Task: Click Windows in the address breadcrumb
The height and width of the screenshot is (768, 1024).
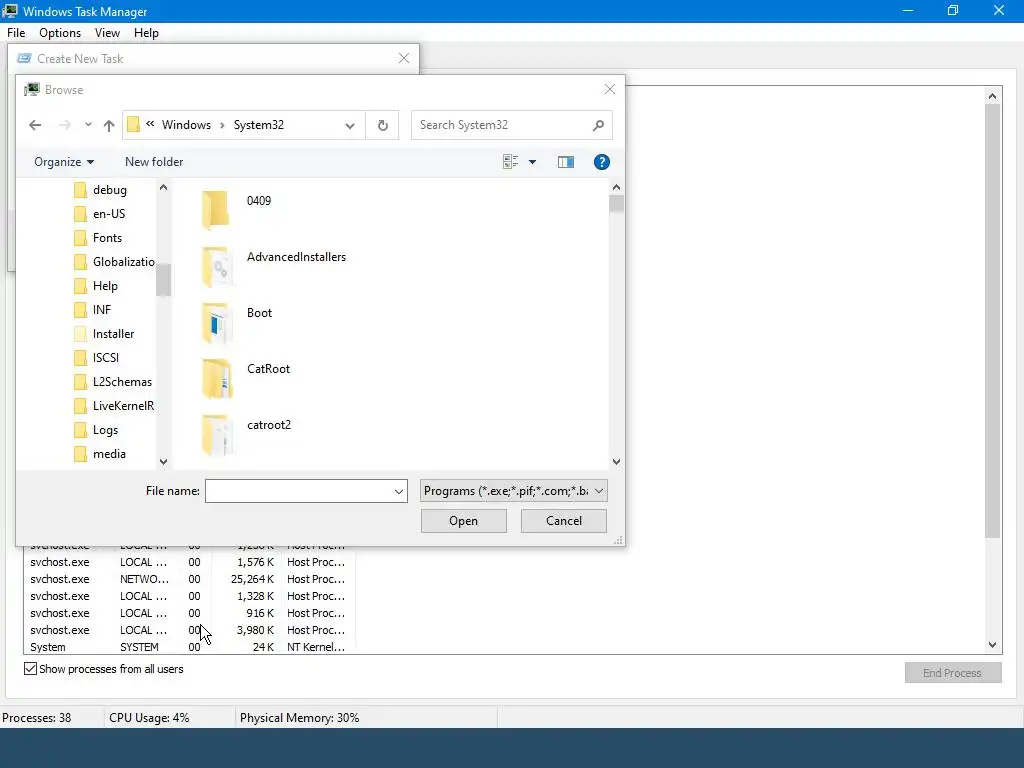Action: (186, 125)
